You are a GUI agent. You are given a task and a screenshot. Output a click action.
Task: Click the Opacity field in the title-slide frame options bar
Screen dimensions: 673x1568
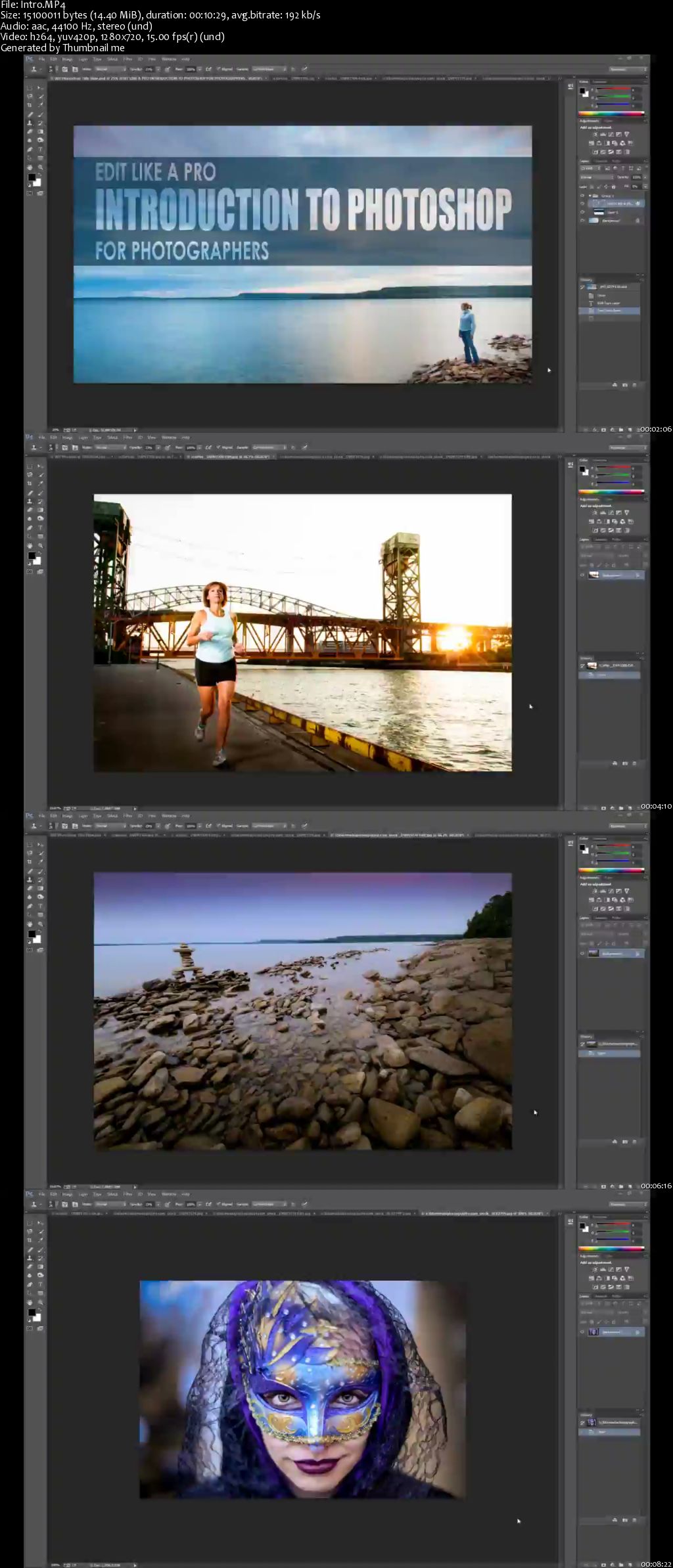click(150, 69)
